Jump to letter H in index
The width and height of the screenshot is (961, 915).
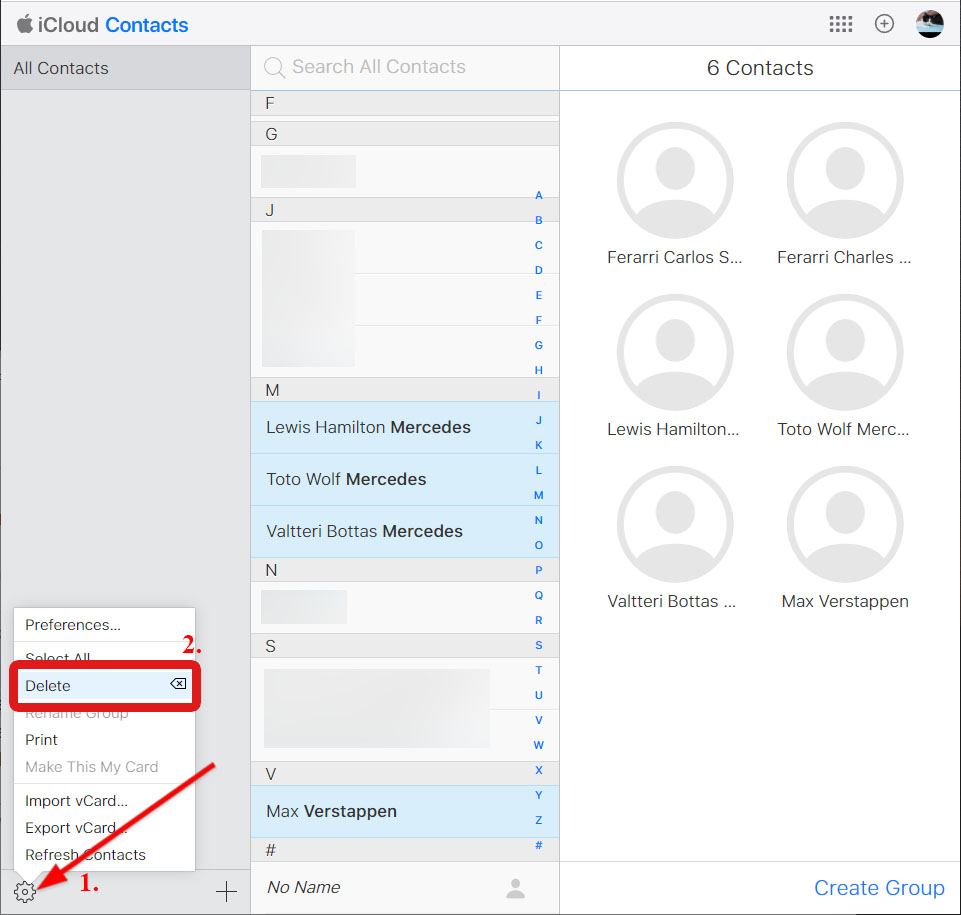pyautogui.click(x=539, y=370)
